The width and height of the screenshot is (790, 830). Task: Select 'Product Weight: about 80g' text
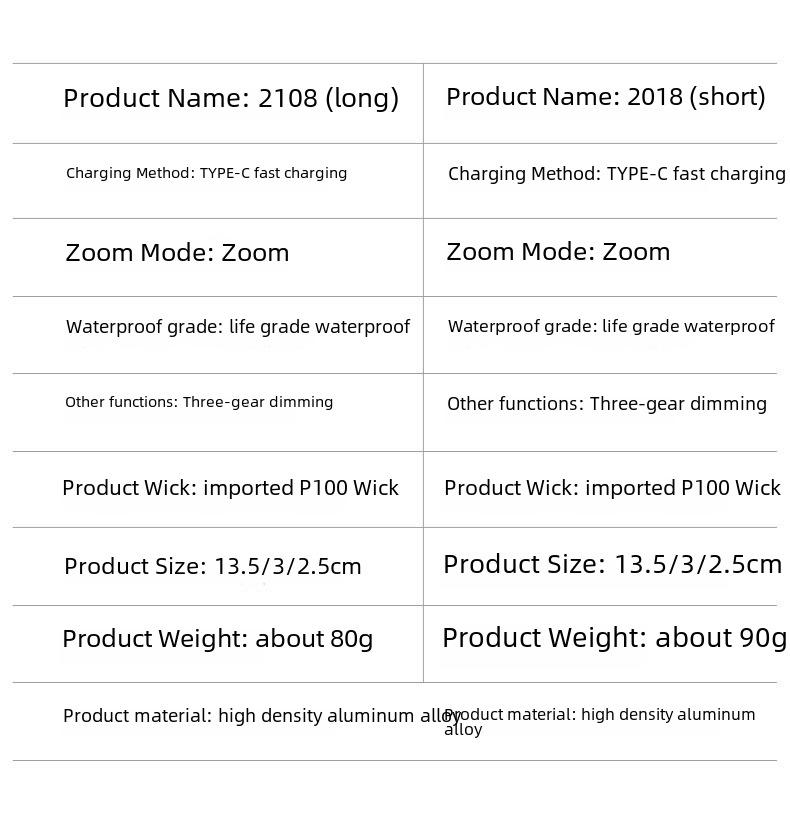218,639
